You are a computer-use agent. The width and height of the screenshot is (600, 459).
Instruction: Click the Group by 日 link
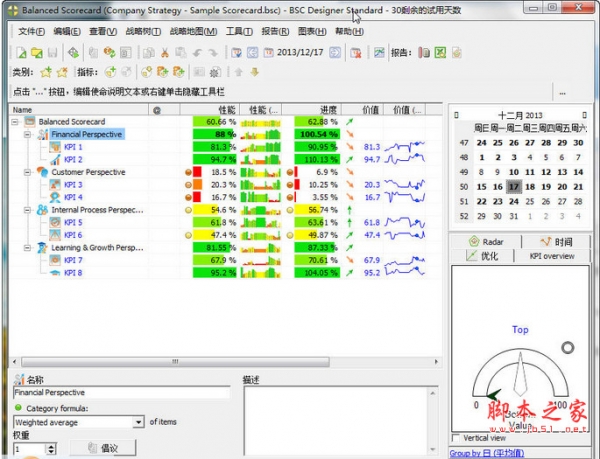coord(487,453)
